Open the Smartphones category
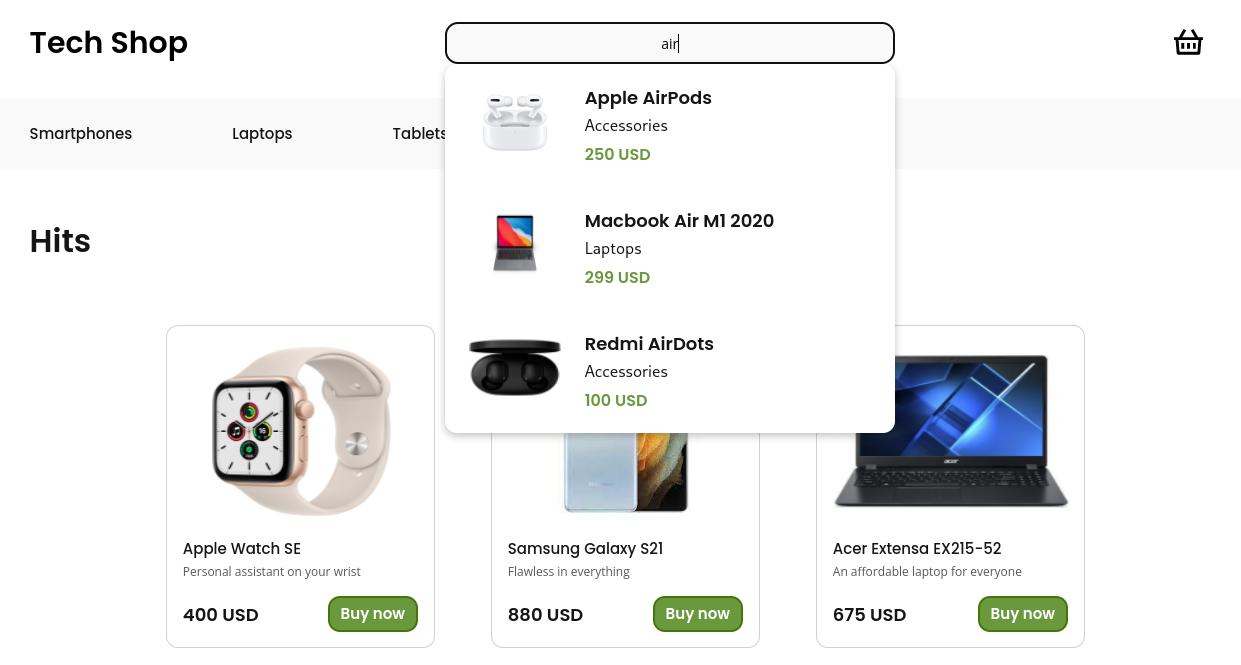The width and height of the screenshot is (1241, 665). pyautogui.click(x=80, y=133)
